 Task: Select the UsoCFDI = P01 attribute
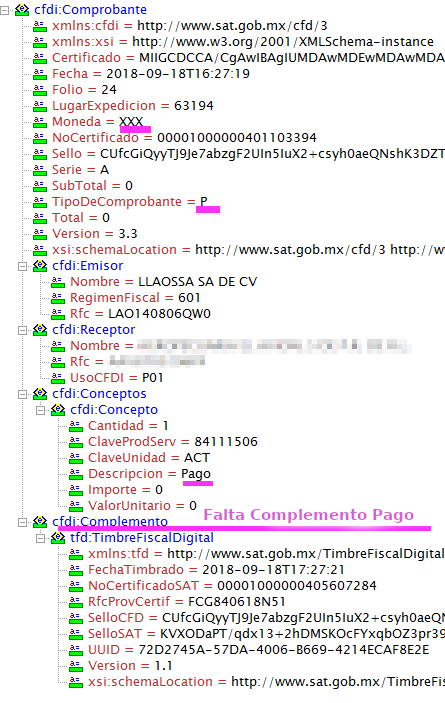117,378
